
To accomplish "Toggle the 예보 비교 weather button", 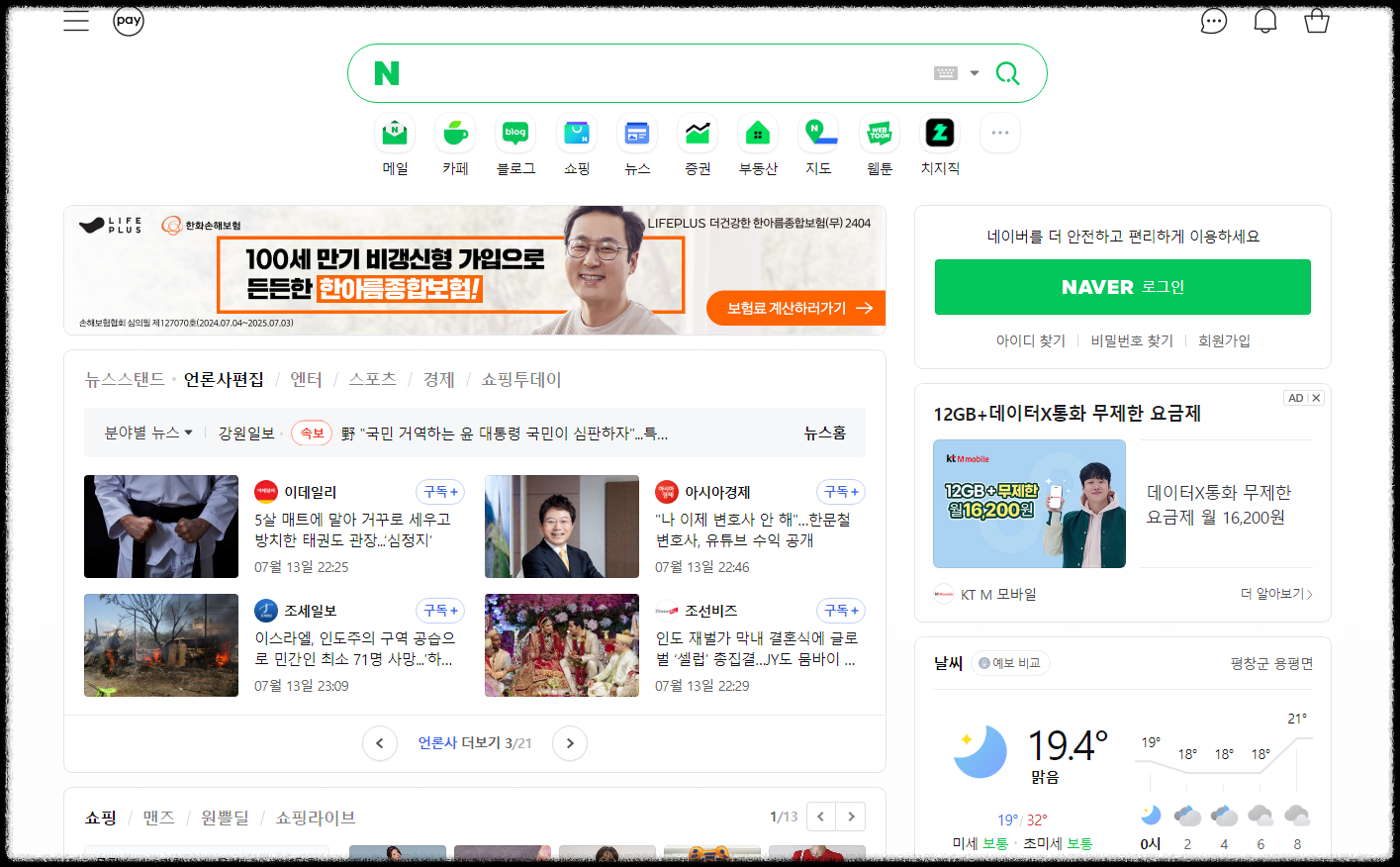I will pyautogui.click(x=1010, y=663).
